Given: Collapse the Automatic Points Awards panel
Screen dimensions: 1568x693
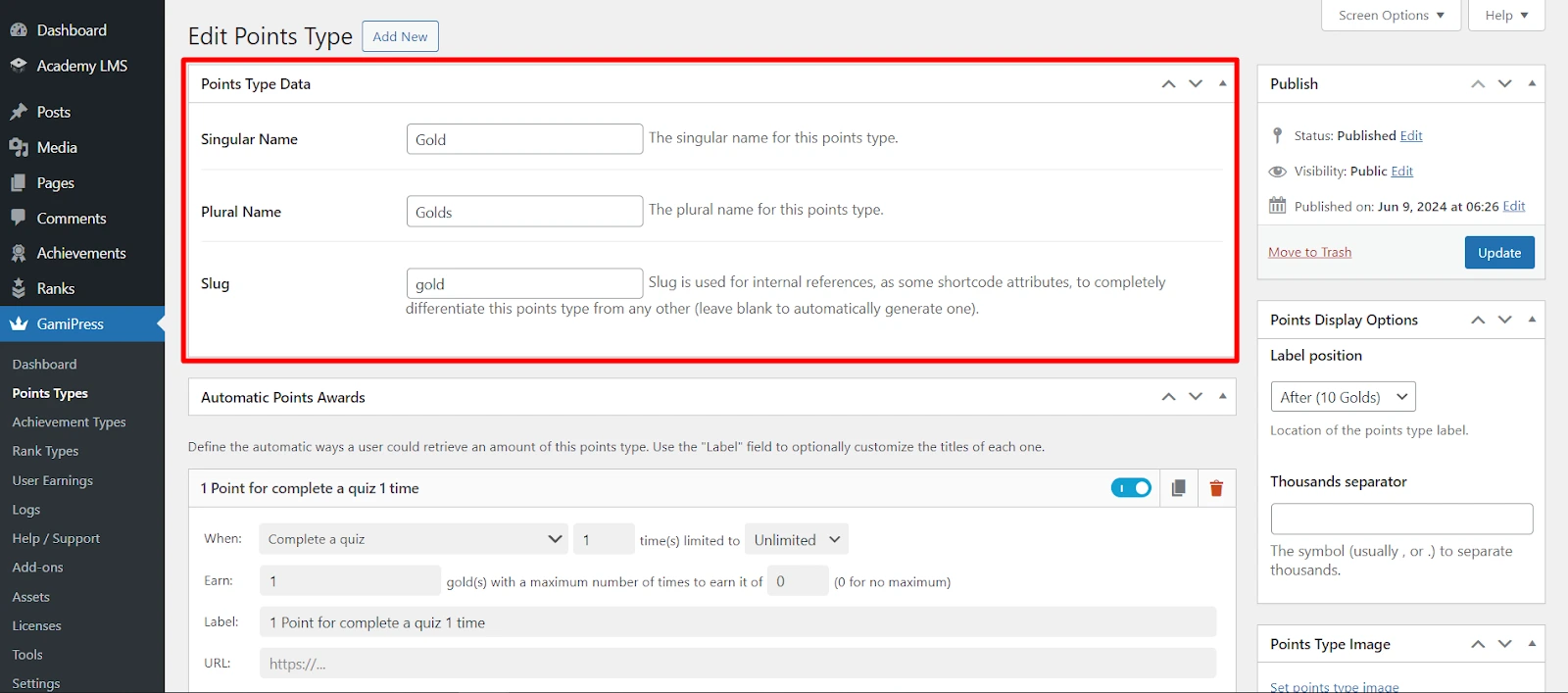Looking at the screenshot, I should [x=1223, y=396].
